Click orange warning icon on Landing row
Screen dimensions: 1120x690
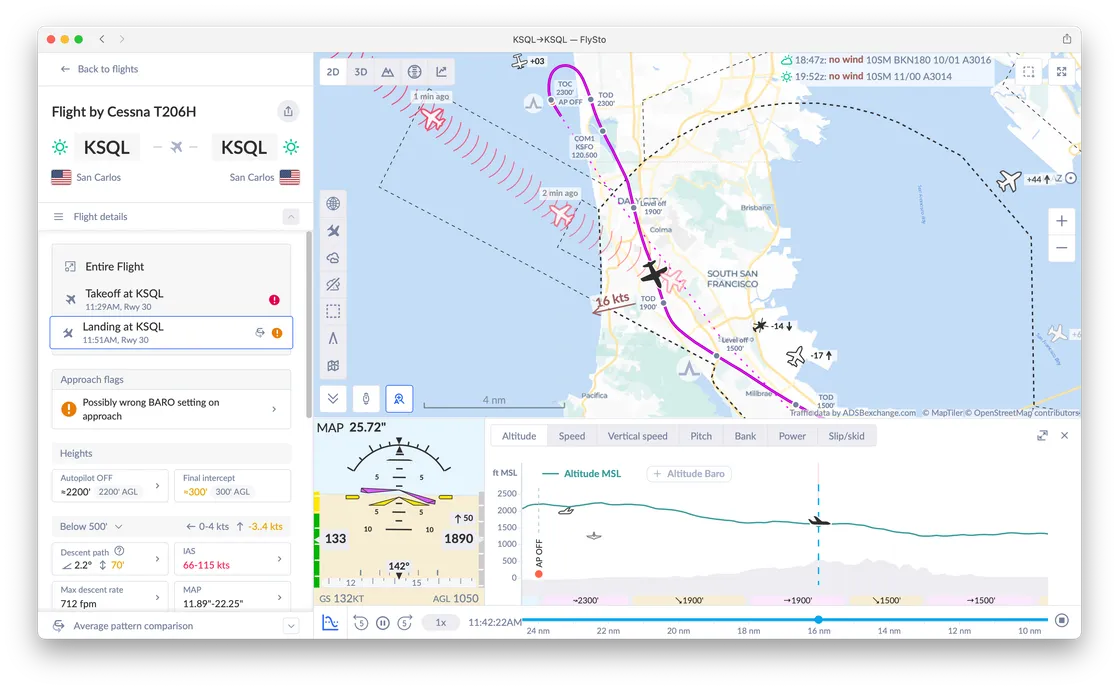tap(277, 333)
